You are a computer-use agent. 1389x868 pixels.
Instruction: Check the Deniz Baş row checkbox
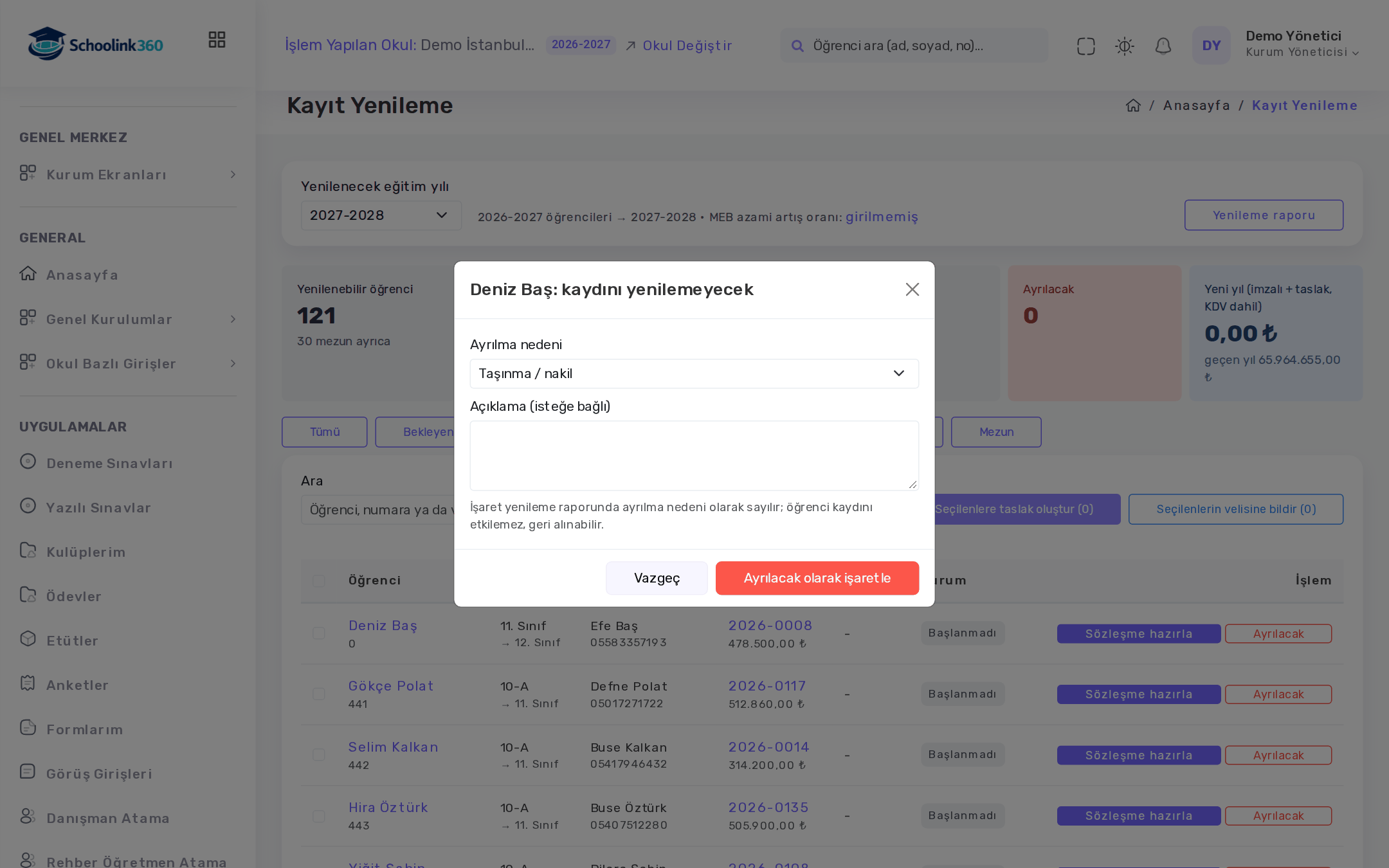(x=318, y=633)
